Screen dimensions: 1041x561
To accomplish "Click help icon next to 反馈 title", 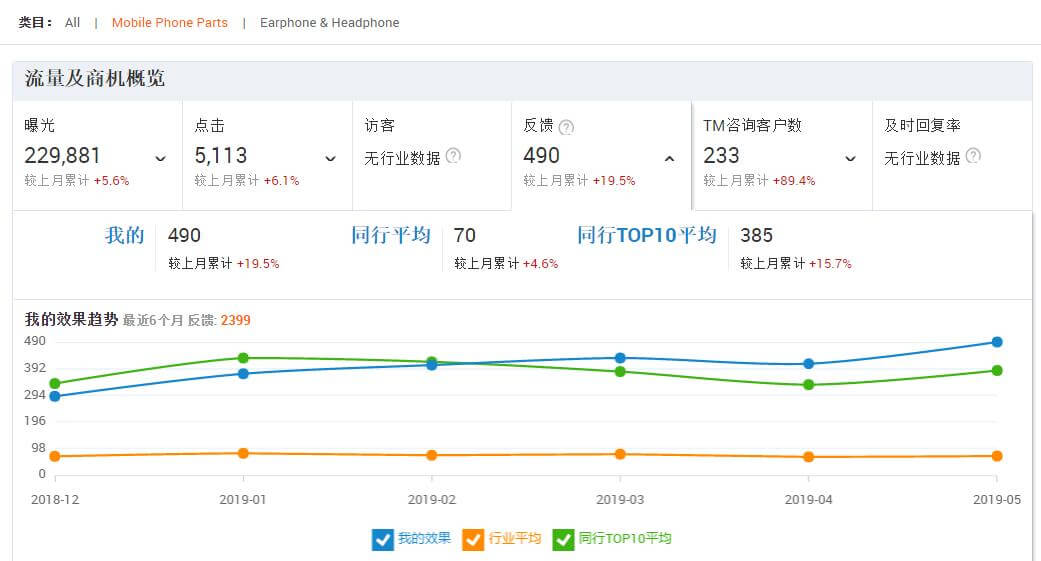I will click(566, 127).
